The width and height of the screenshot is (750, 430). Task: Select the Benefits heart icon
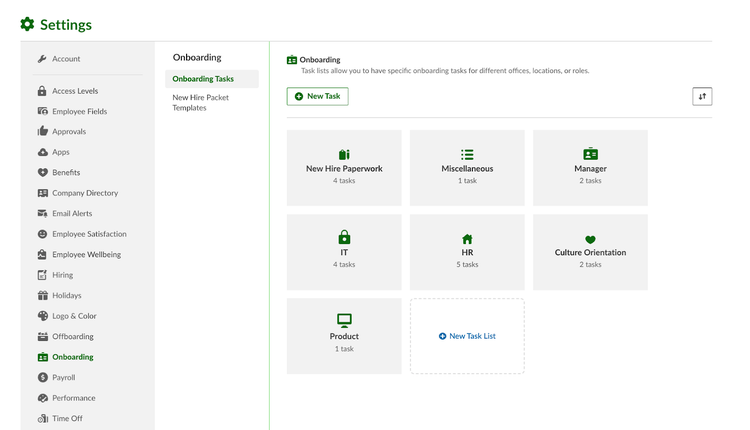43,172
